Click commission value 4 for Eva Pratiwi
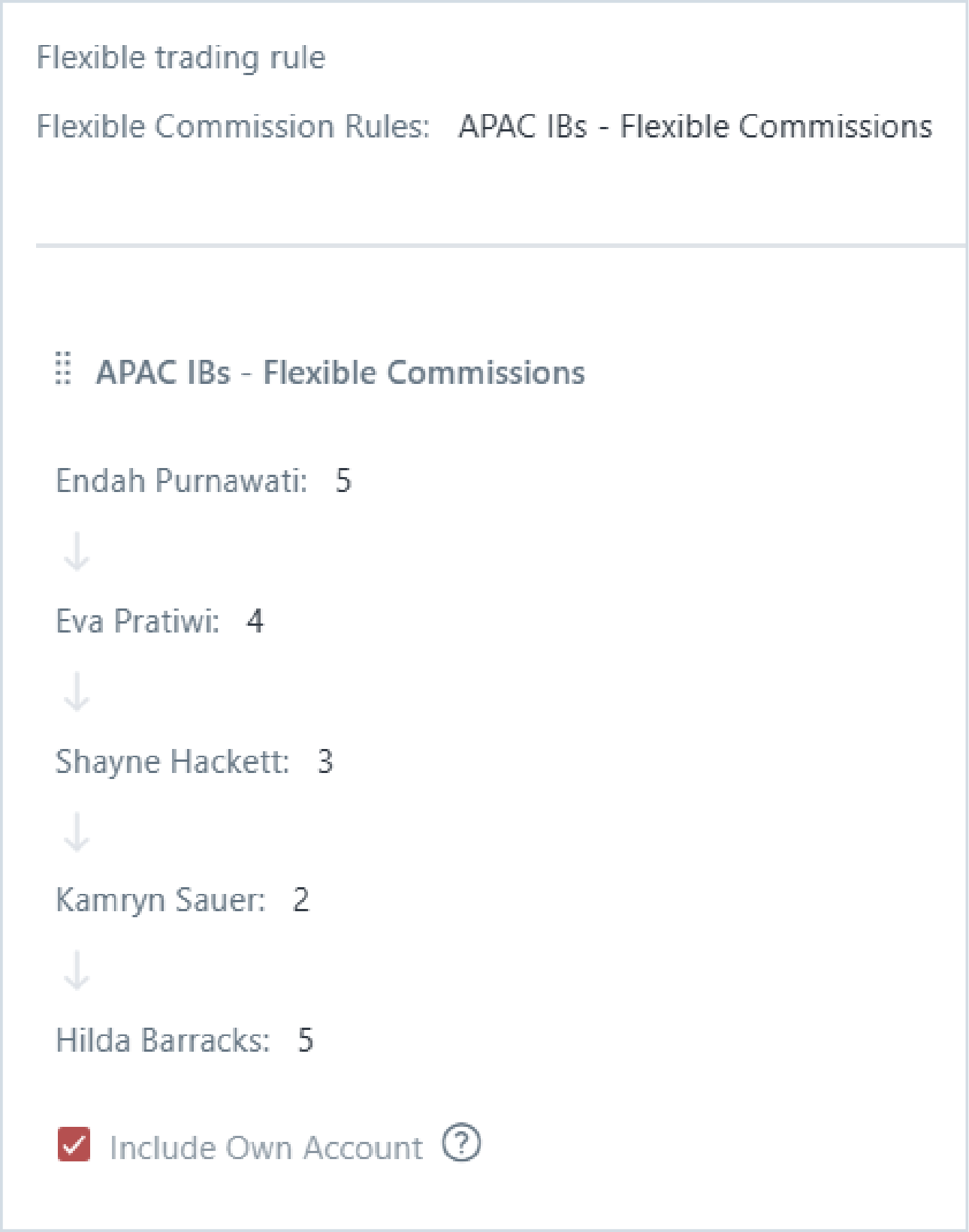This screenshot has width=969, height=1232. 255,621
